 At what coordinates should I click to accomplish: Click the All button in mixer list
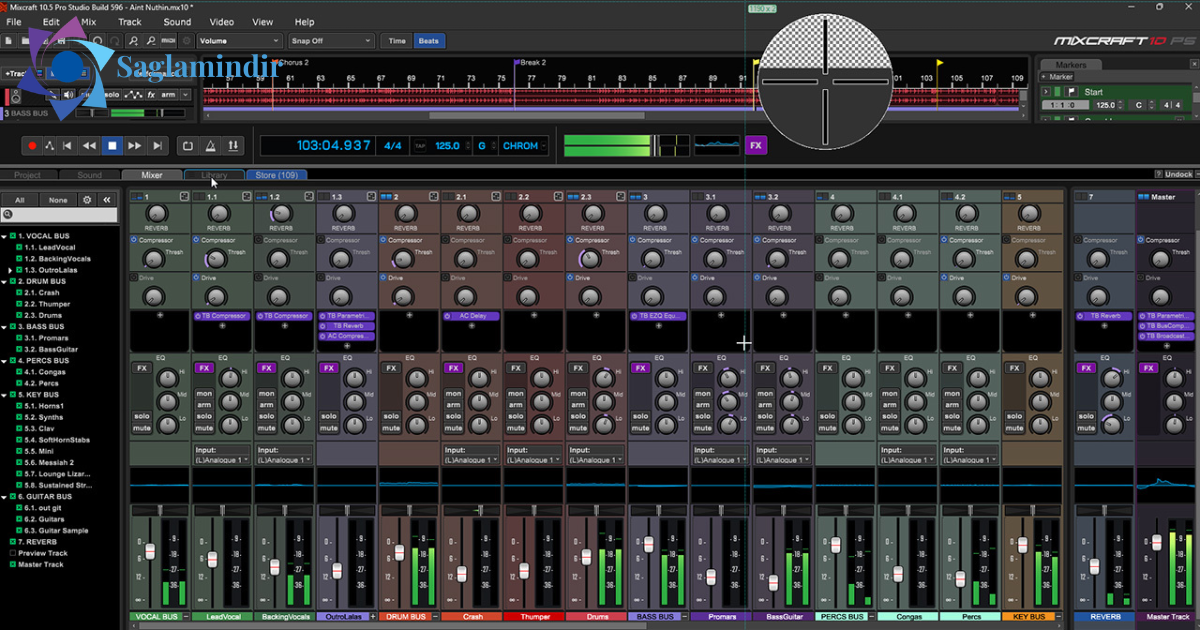(19, 200)
